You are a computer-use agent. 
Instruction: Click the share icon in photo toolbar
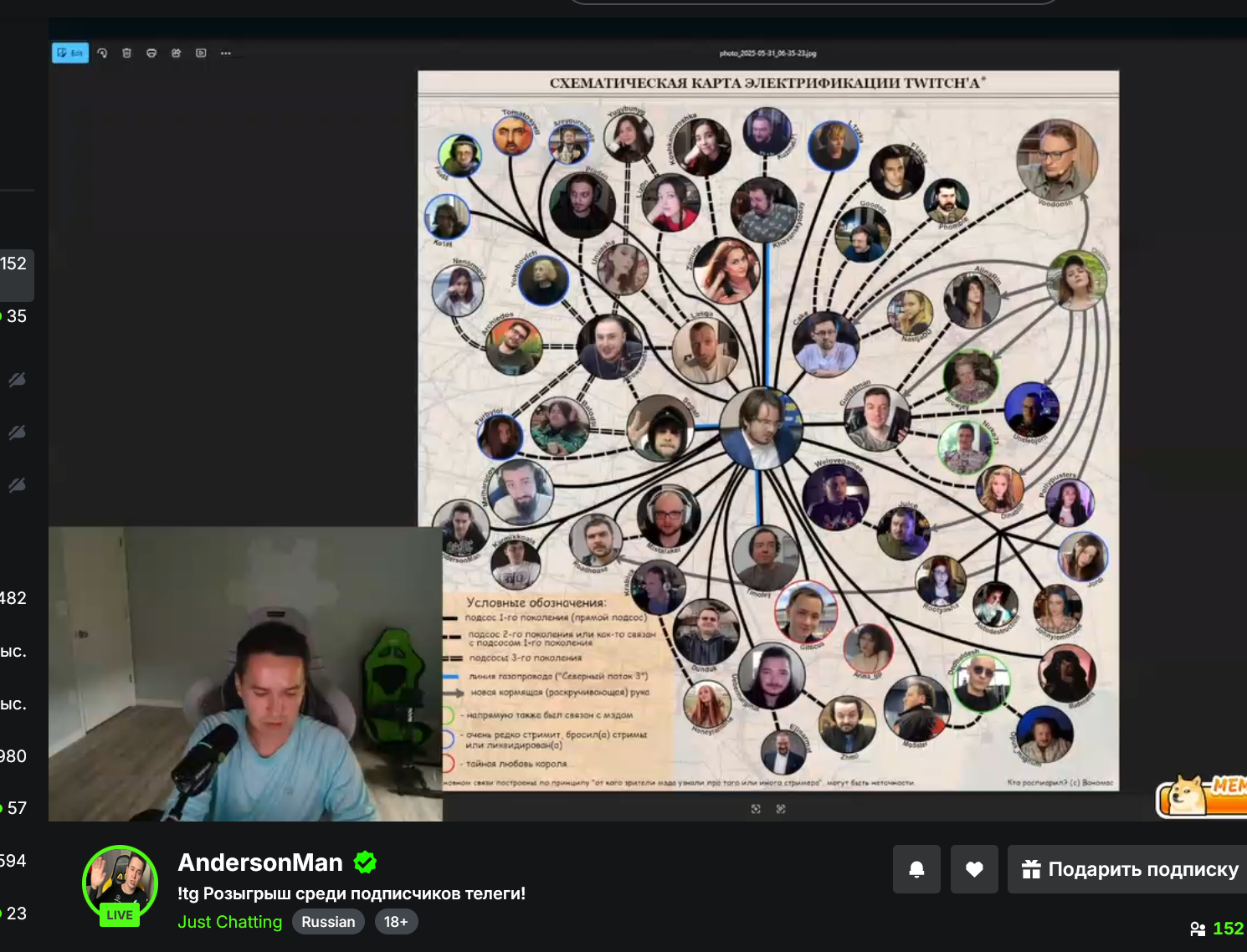pos(177,53)
